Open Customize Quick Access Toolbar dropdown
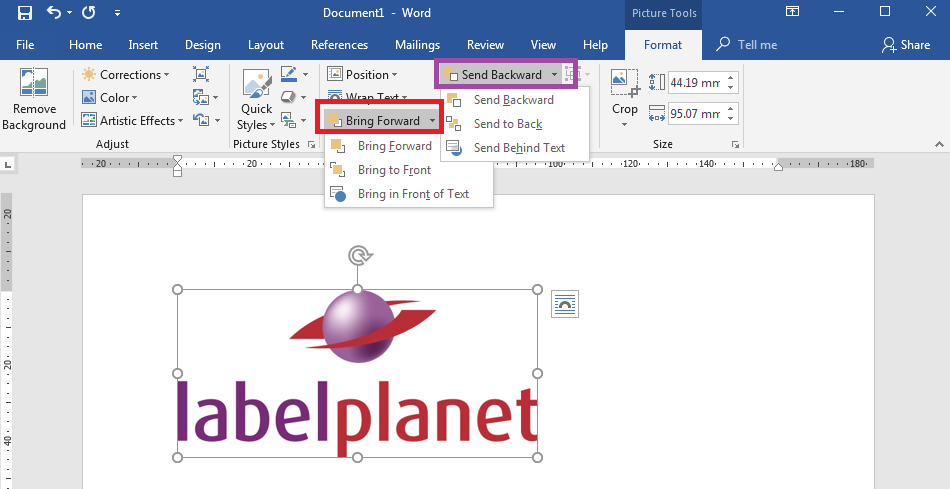This screenshot has height=489, width=950. (117, 13)
